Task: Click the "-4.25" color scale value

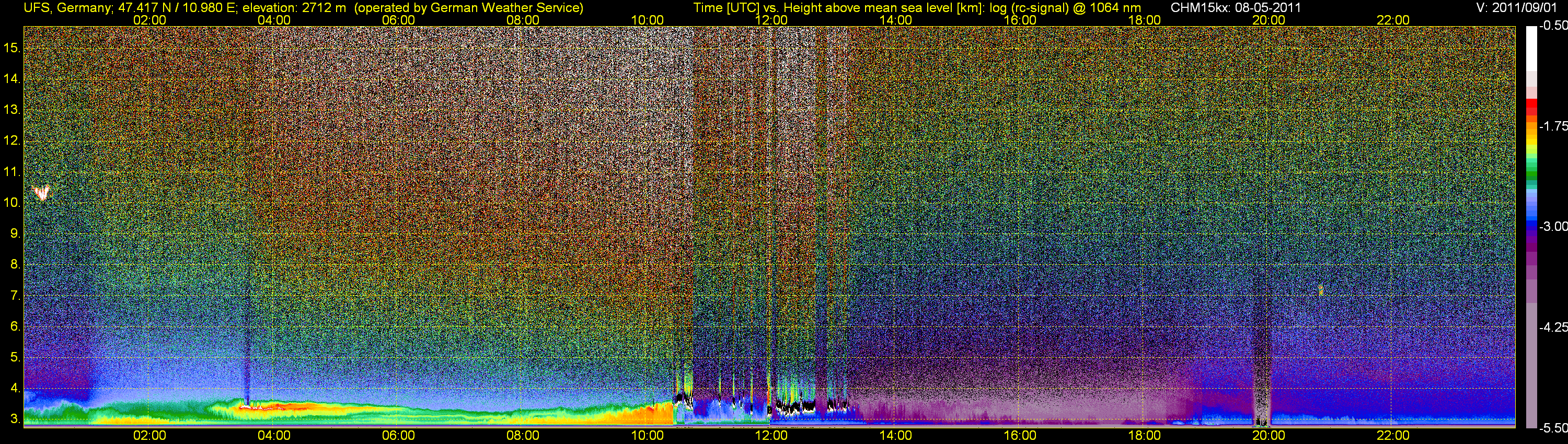Action: [x=1553, y=327]
